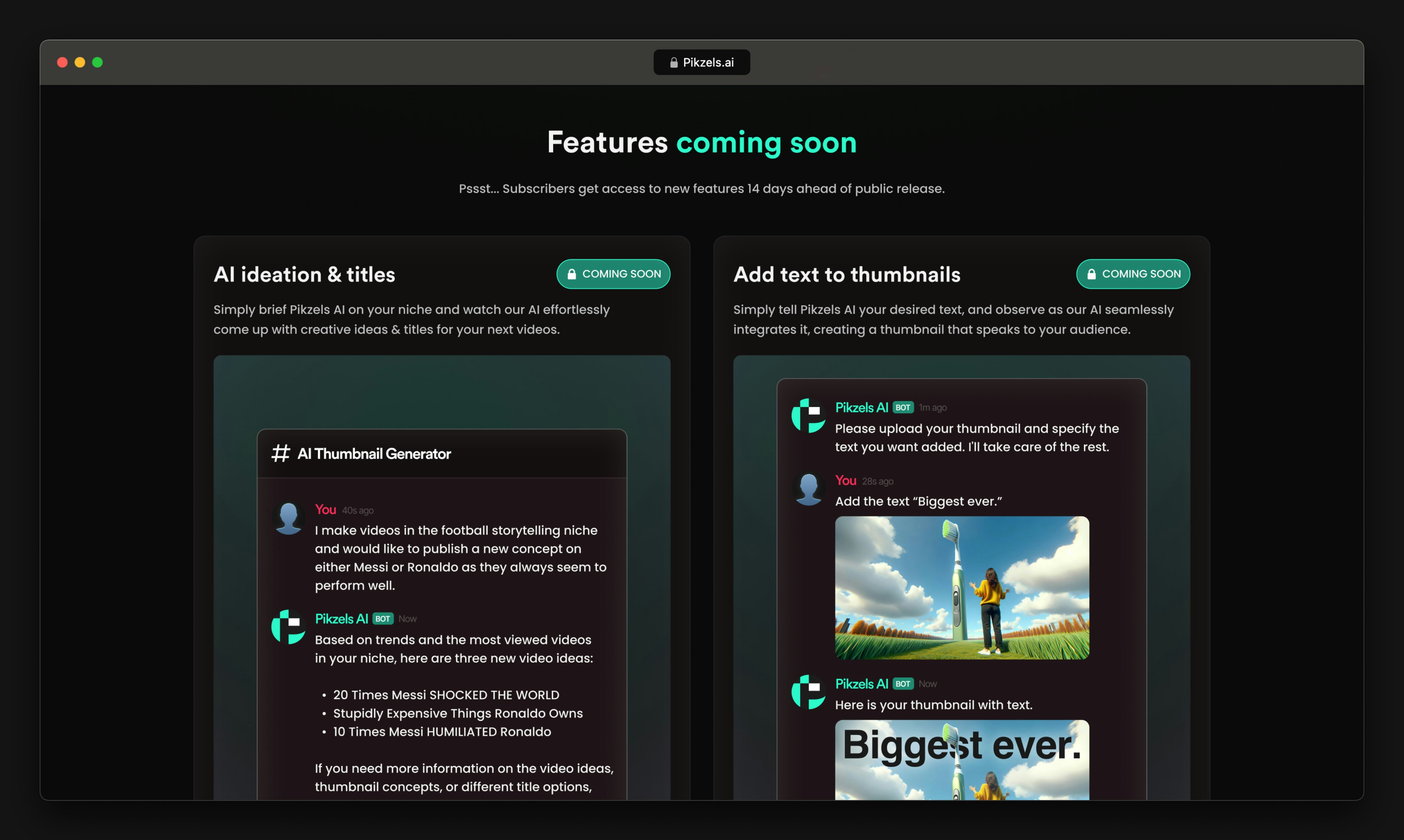Image resolution: width=1404 pixels, height=840 pixels.
Task: Click the "Add text to thumbnails" card heading
Action: pyautogui.click(x=847, y=274)
